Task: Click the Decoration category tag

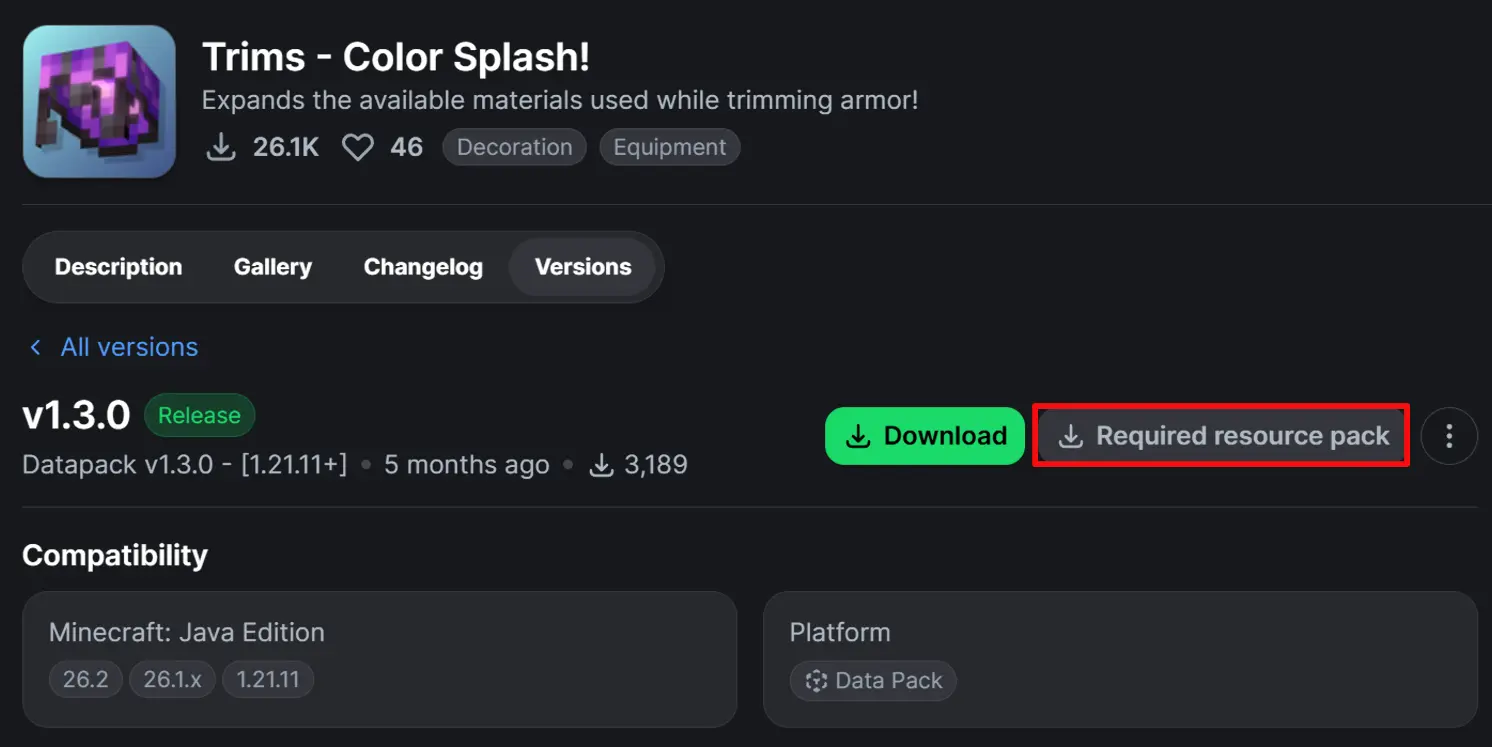Action: tap(514, 147)
